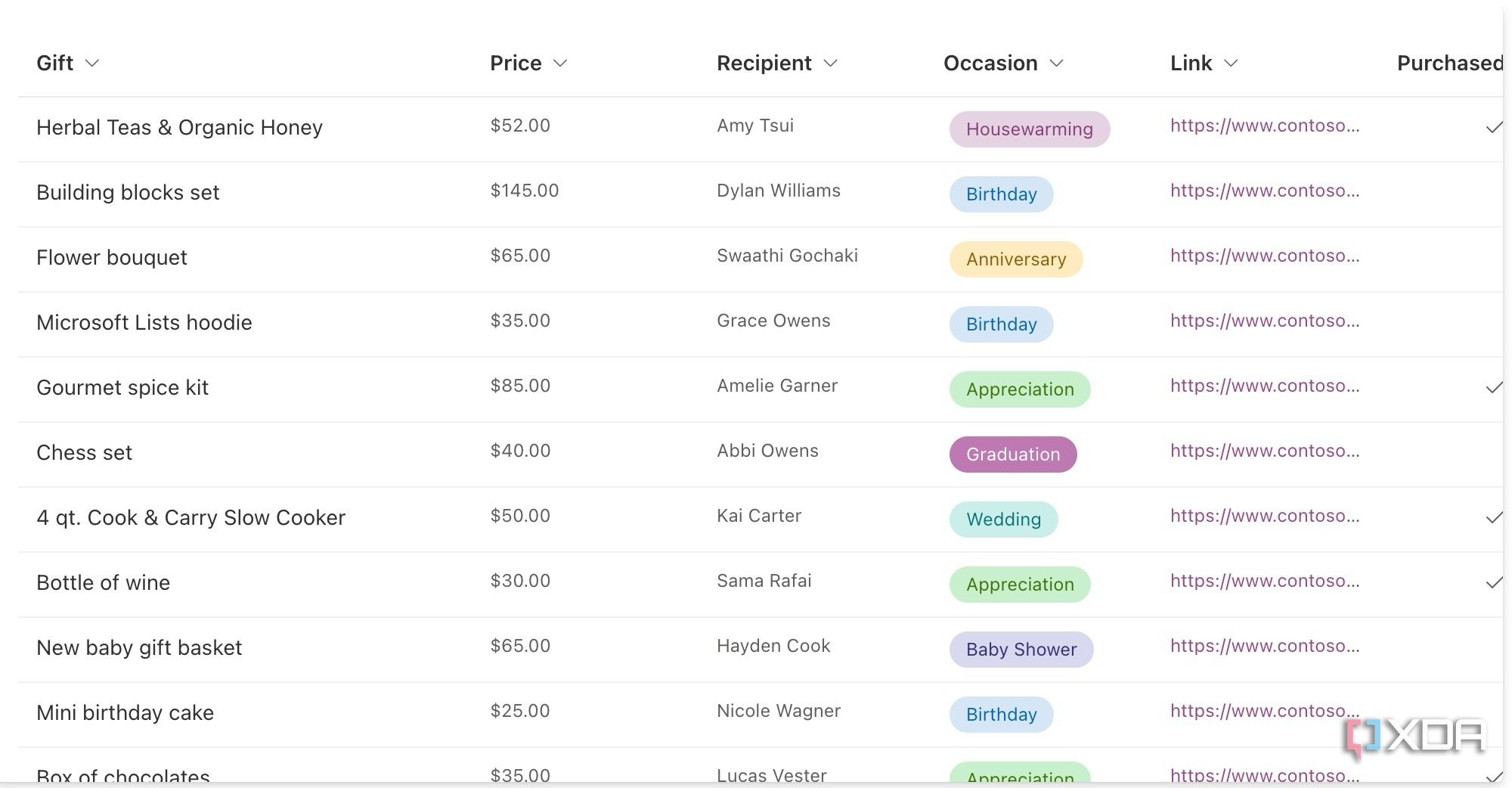Select recipient Swaathi Gochaki
Viewport: 1512px width, 788px height.
[x=787, y=256]
